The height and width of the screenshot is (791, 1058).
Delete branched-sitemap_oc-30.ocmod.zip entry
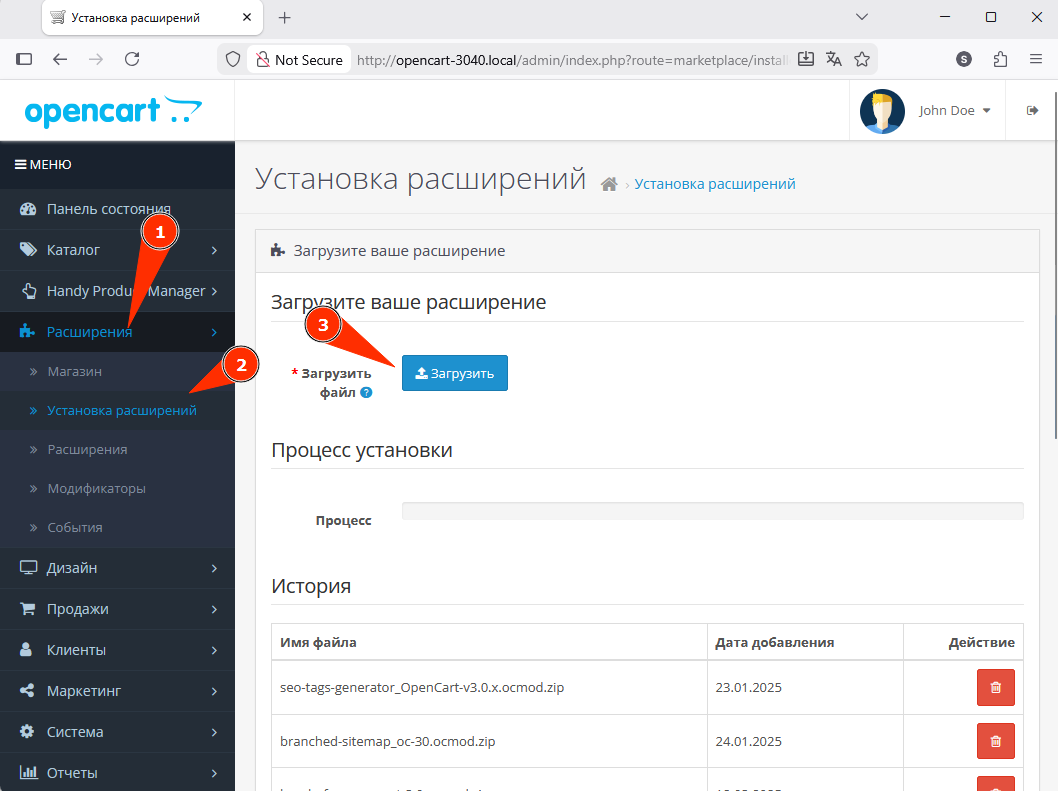click(996, 741)
